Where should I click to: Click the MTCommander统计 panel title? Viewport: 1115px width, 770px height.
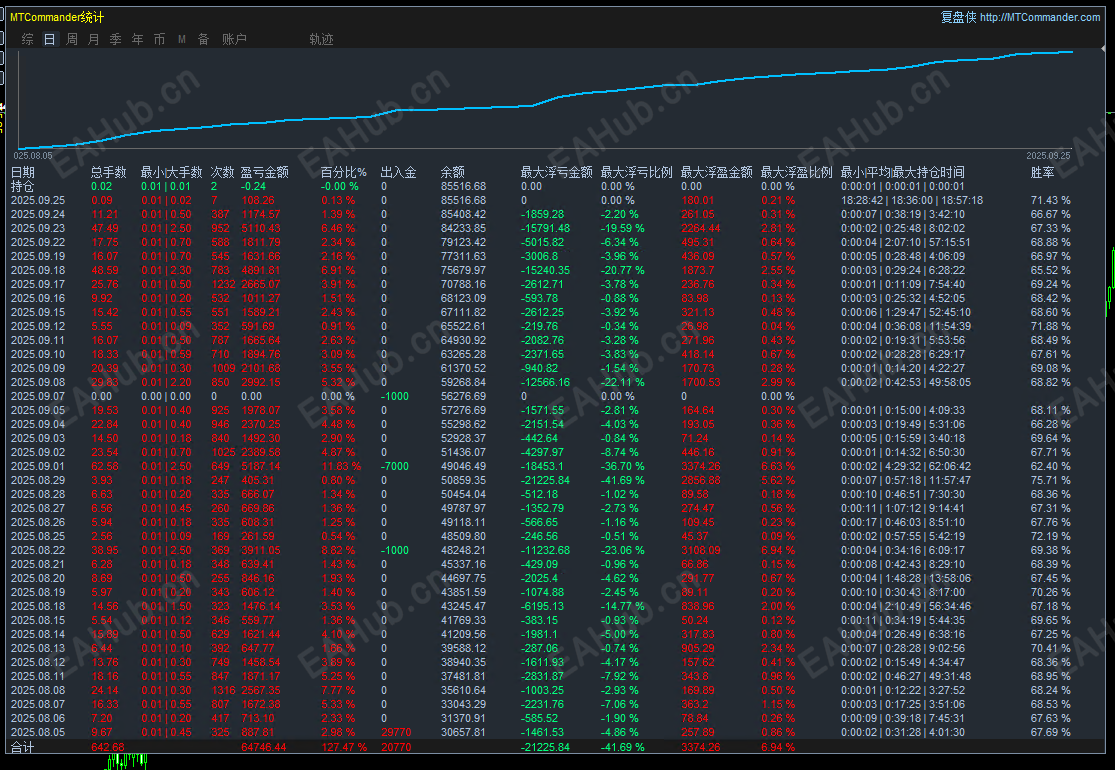pyautogui.click(x=57, y=17)
